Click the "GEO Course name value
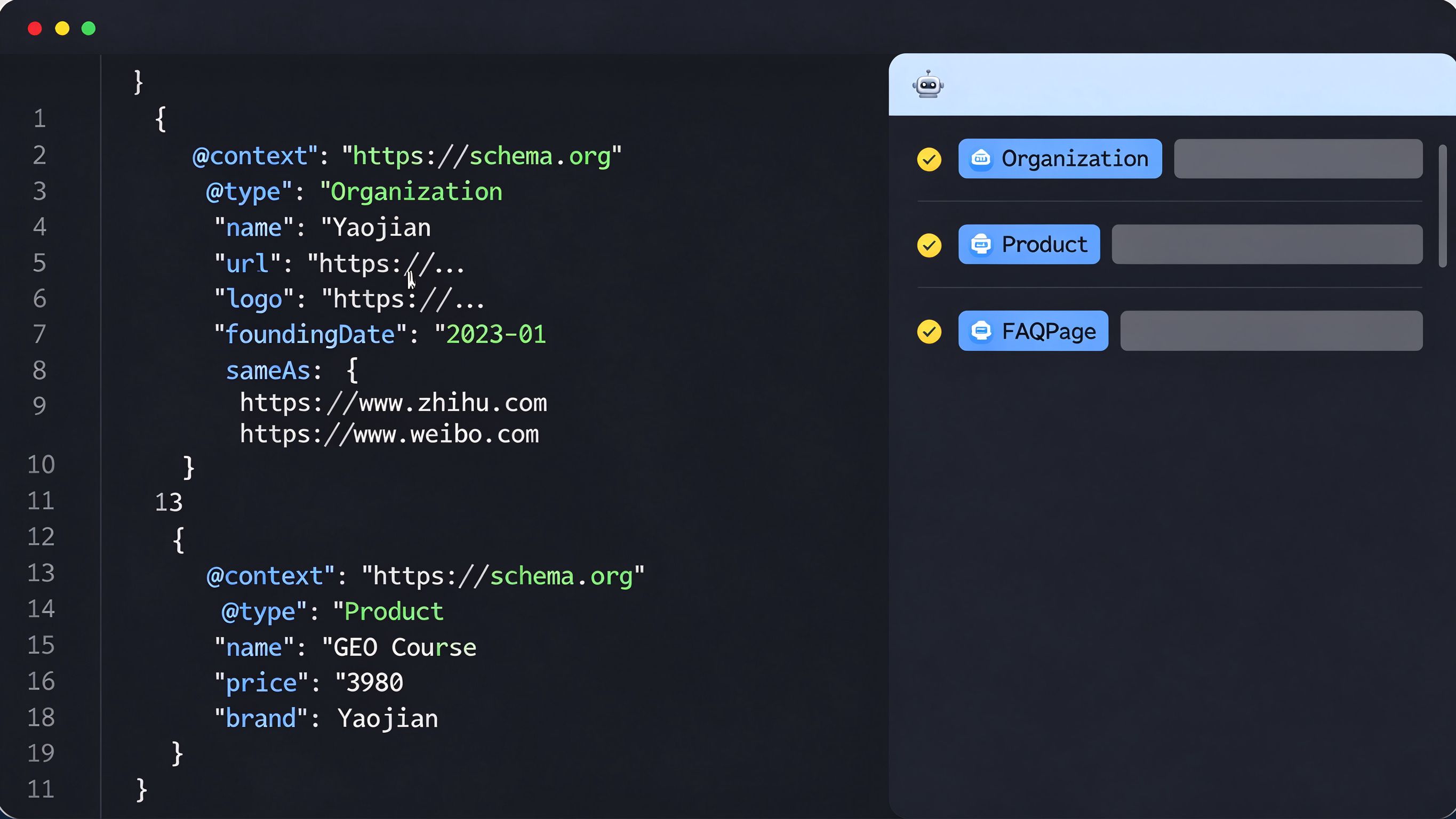This screenshot has height=819, width=1456. 399,648
